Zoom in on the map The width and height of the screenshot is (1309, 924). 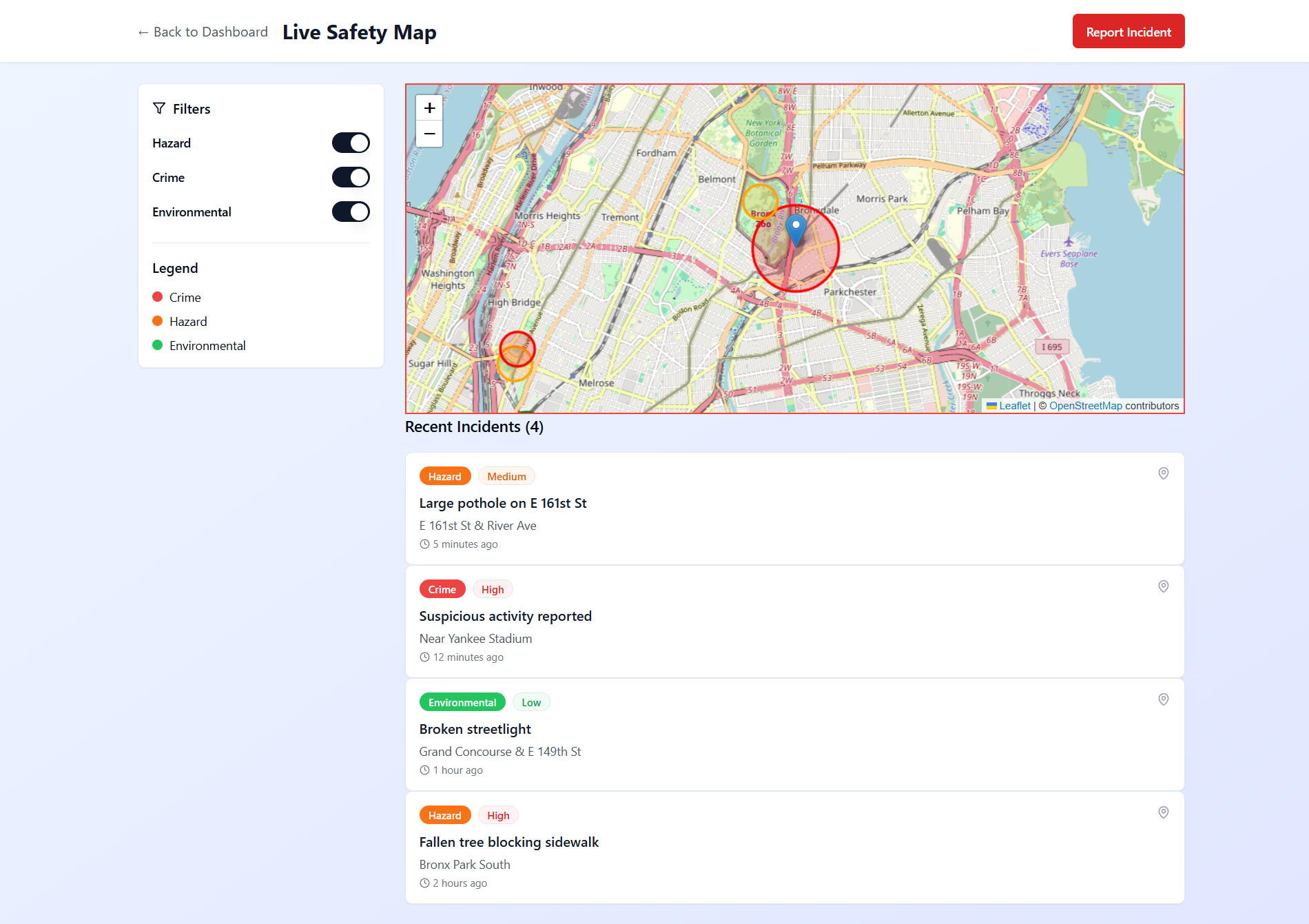(x=429, y=108)
